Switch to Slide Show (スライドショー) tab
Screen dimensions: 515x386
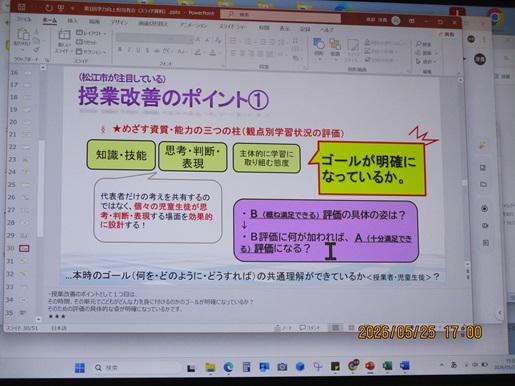(x=232, y=26)
